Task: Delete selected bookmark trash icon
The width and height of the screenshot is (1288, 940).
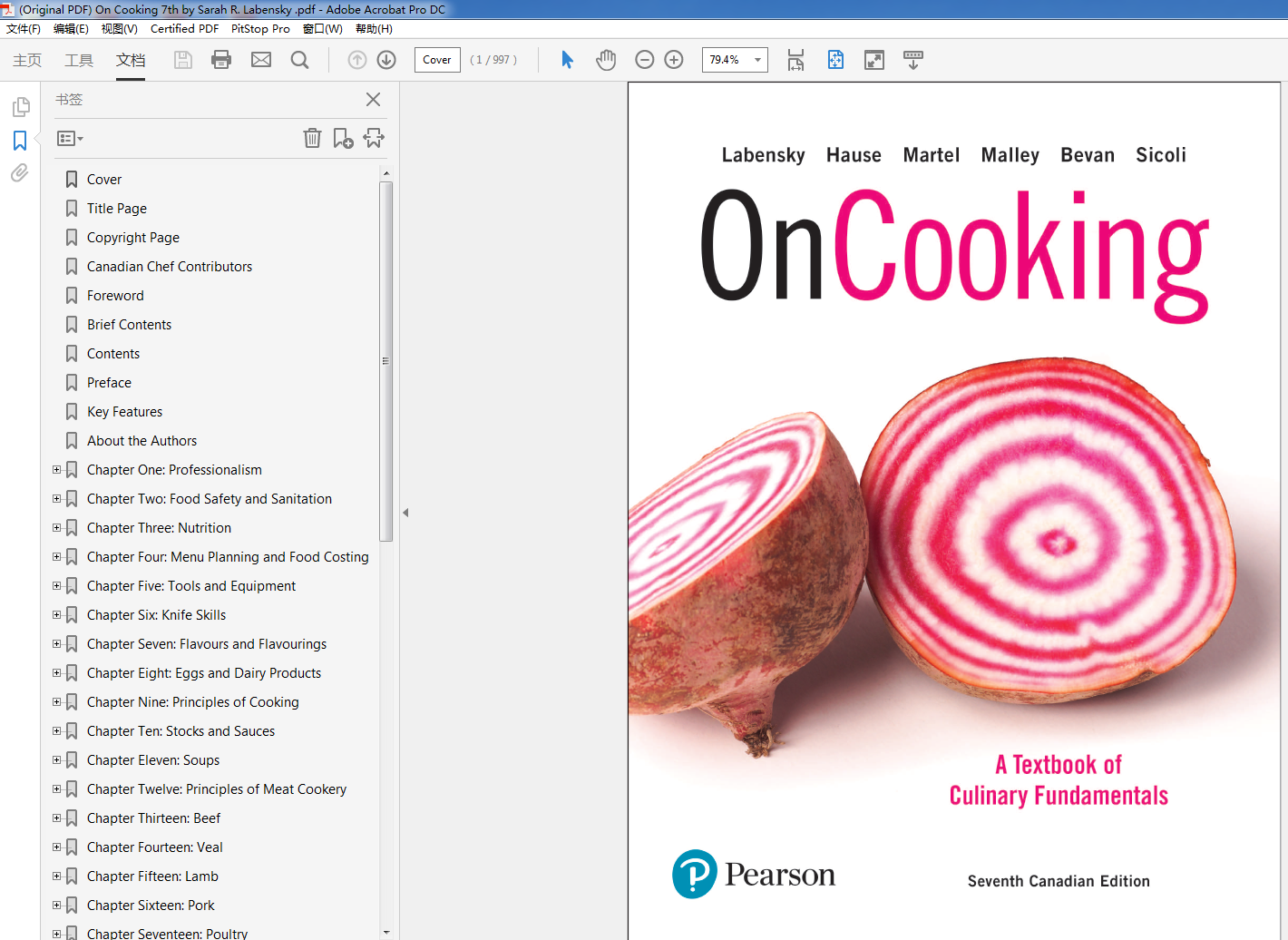Action: [x=312, y=138]
